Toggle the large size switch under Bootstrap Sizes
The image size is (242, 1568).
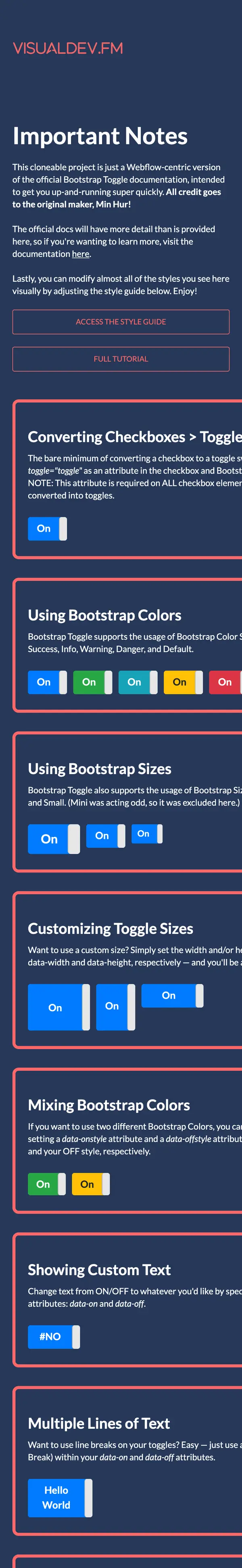coord(54,839)
